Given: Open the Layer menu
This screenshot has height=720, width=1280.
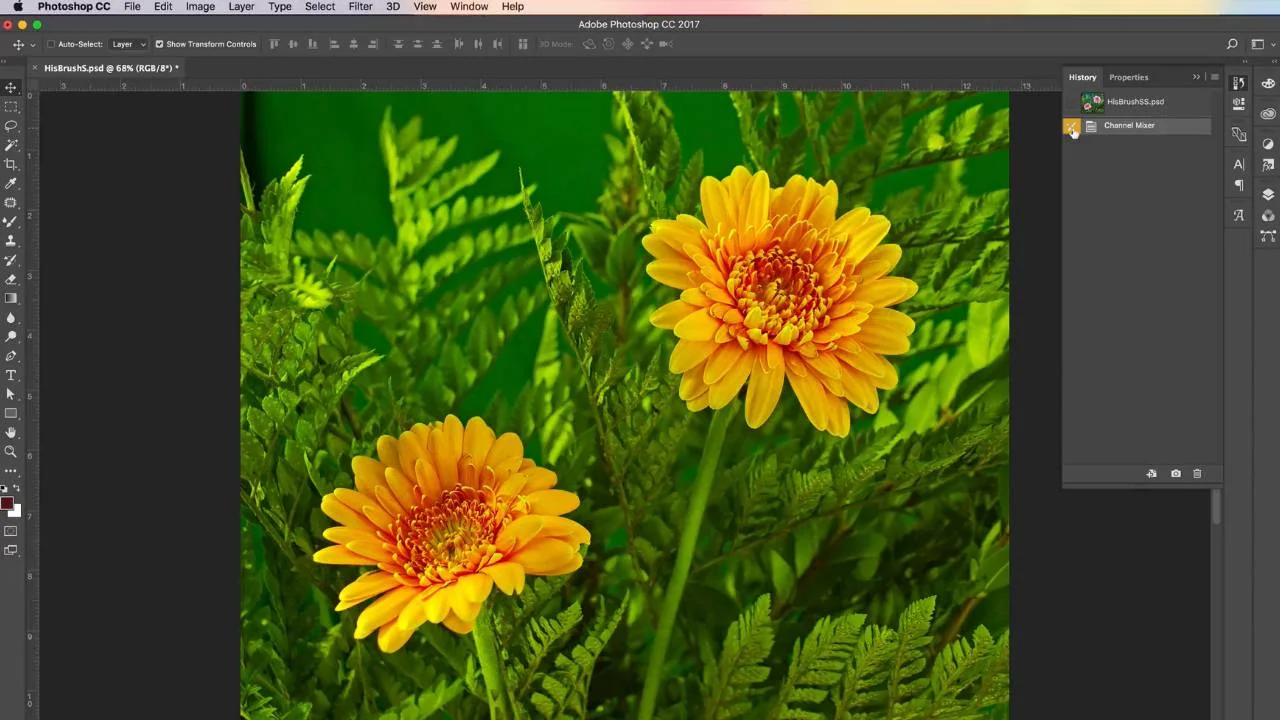Looking at the screenshot, I should [241, 6].
